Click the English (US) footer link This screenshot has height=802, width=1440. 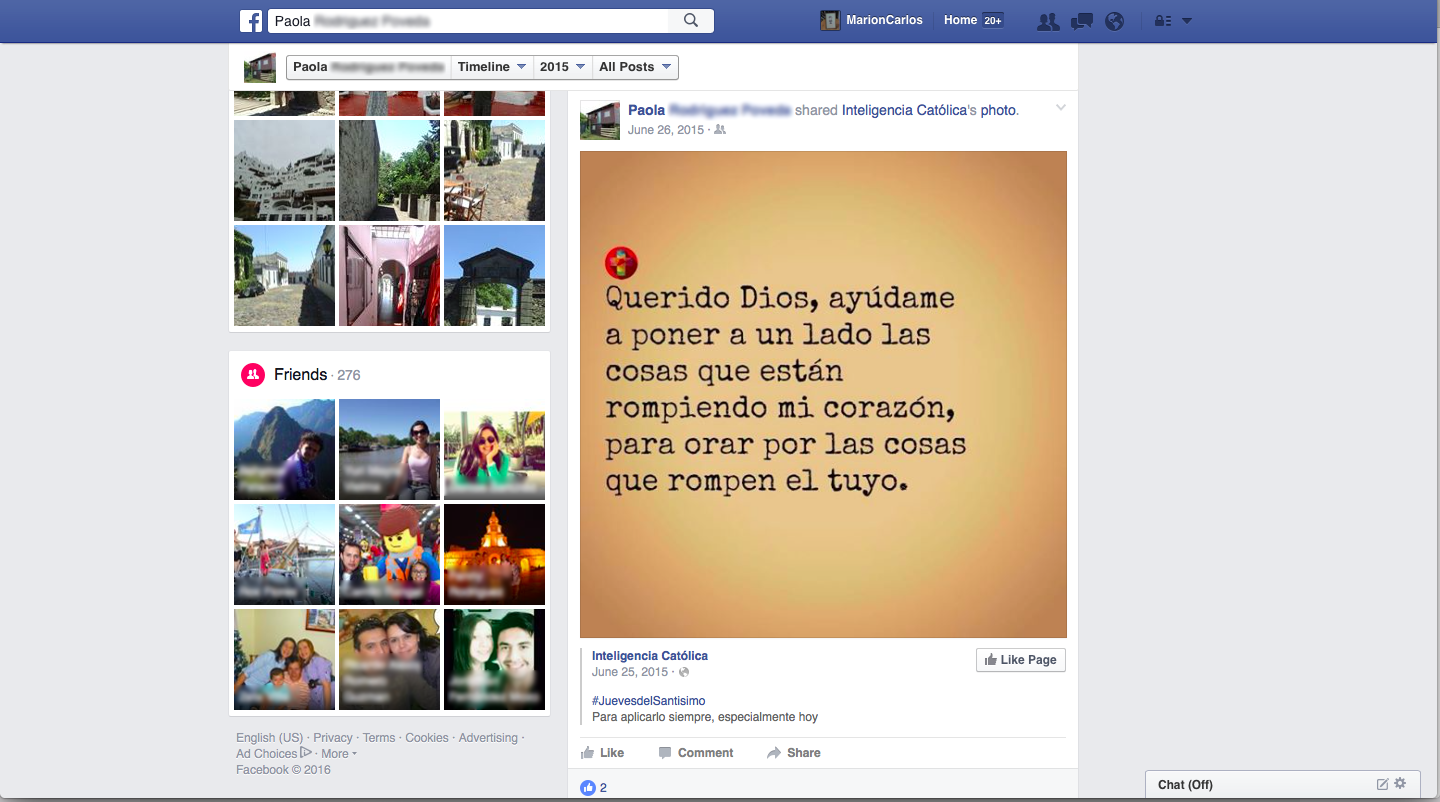coord(269,738)
